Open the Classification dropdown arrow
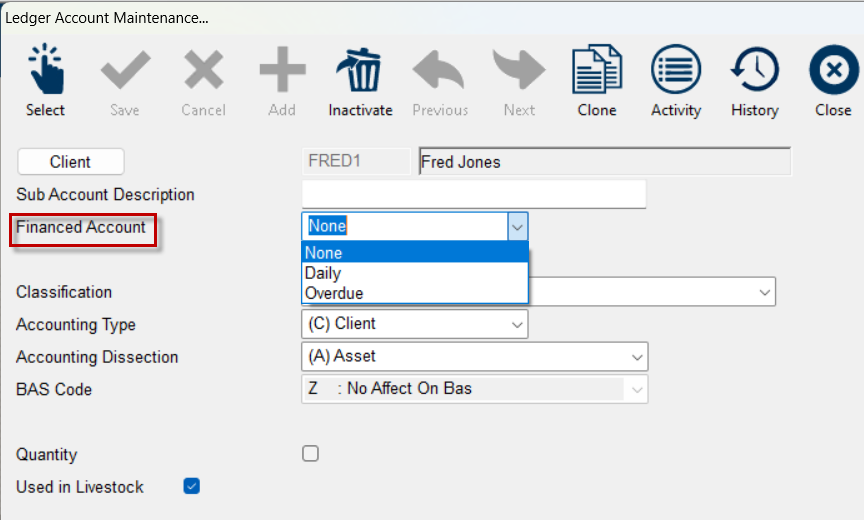 pyautogui.click(x=764, y=292)
